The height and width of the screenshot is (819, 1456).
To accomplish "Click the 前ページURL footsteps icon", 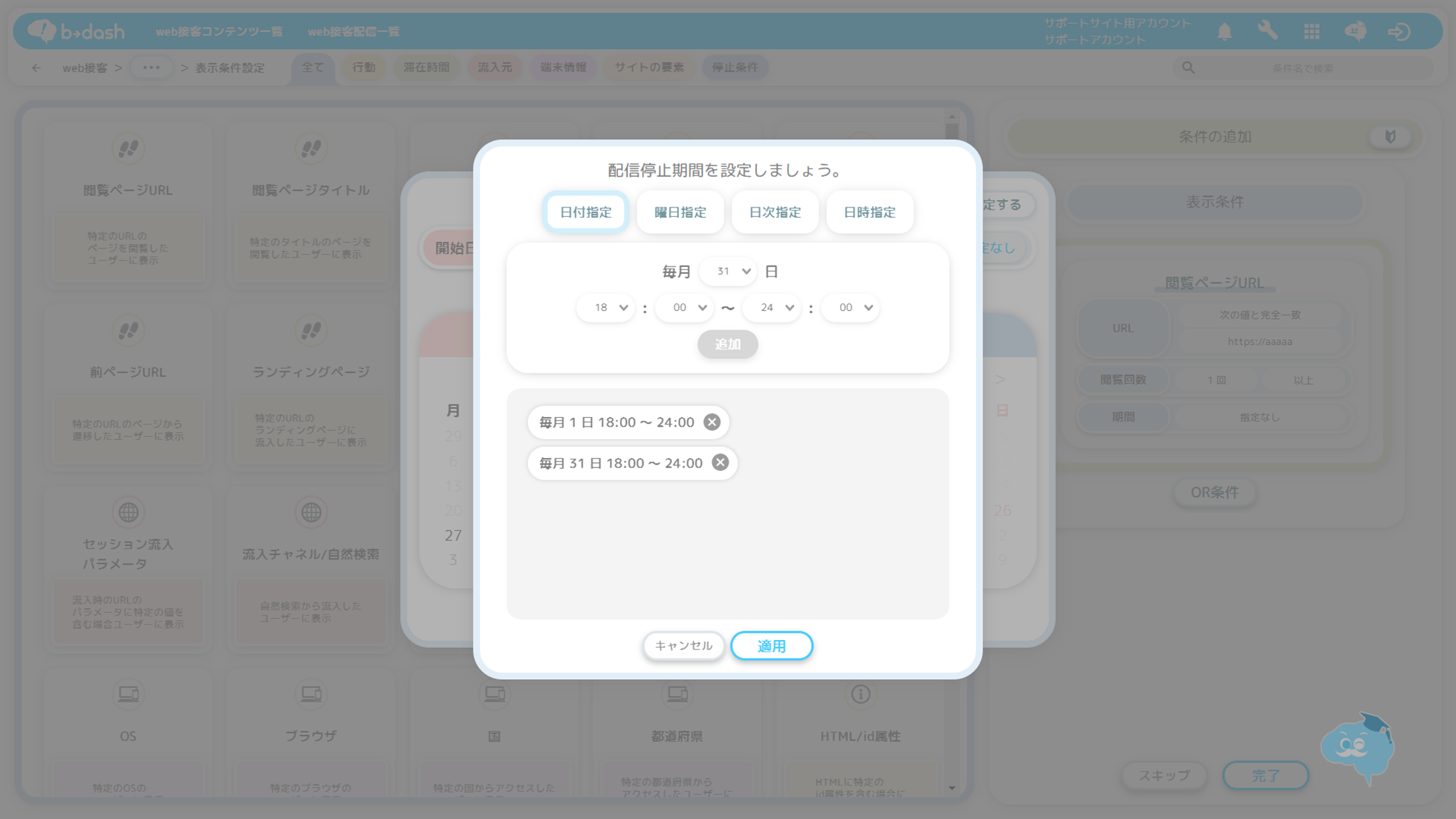I will click(128, 331).
